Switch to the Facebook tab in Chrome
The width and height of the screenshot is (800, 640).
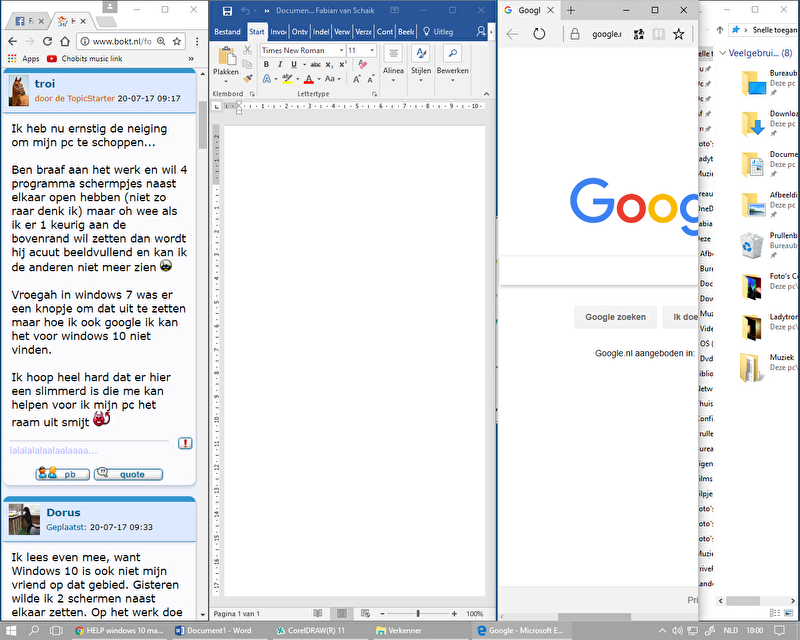click(21, 20)
